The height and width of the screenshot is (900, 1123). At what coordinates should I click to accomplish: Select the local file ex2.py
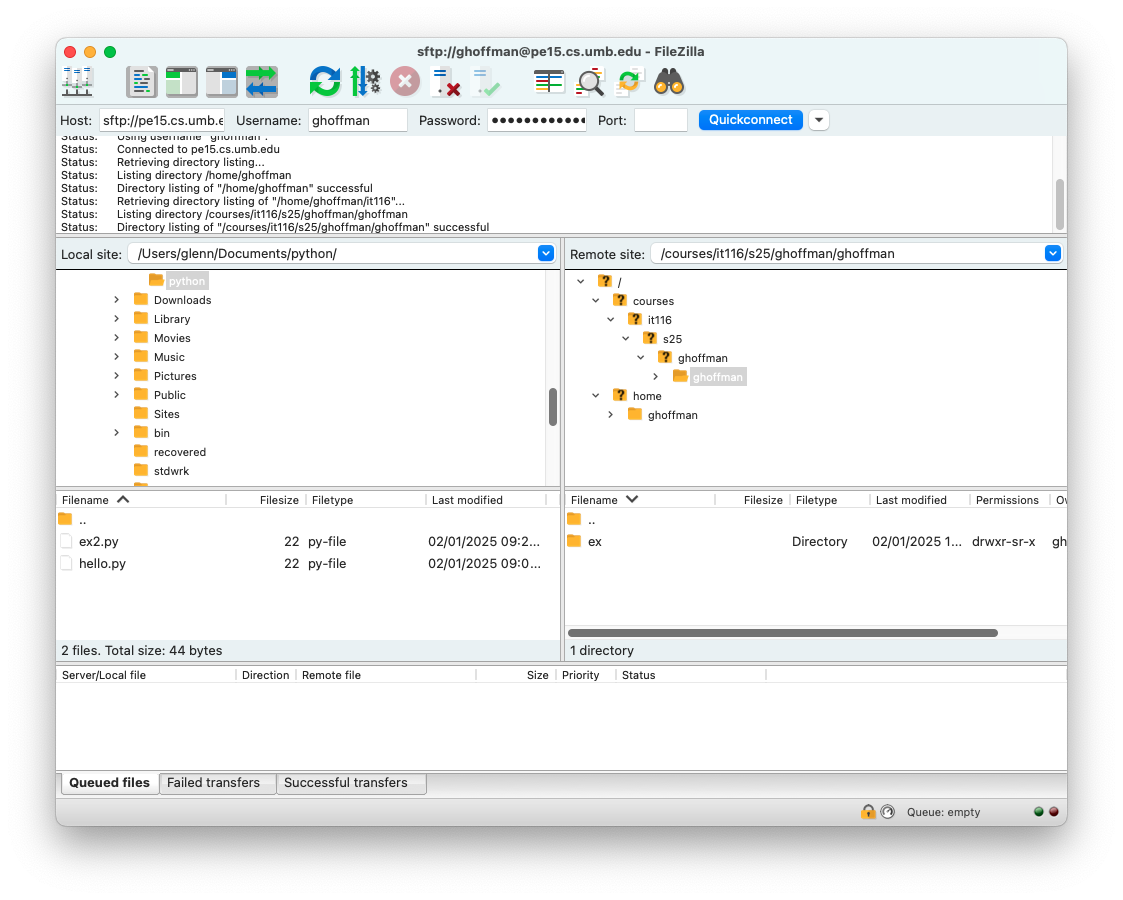[x=99, y=541]
